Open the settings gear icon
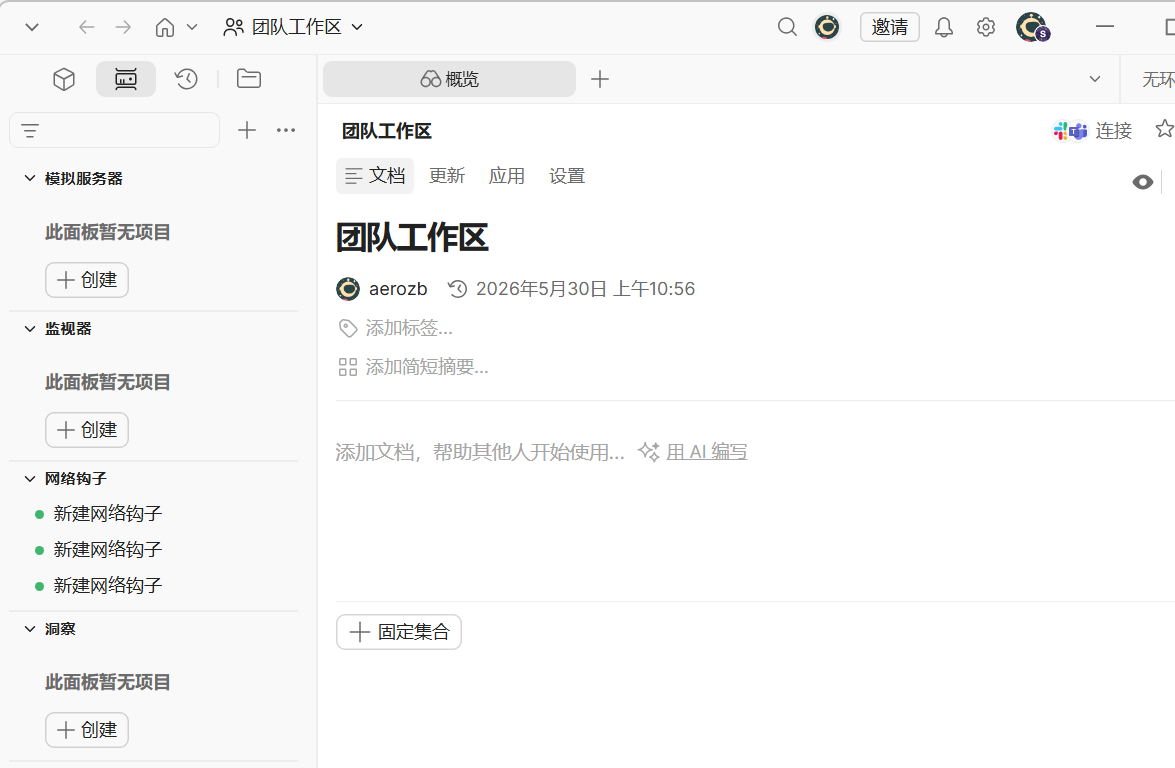The image size is (1175, 768). (x=985, y=27)
